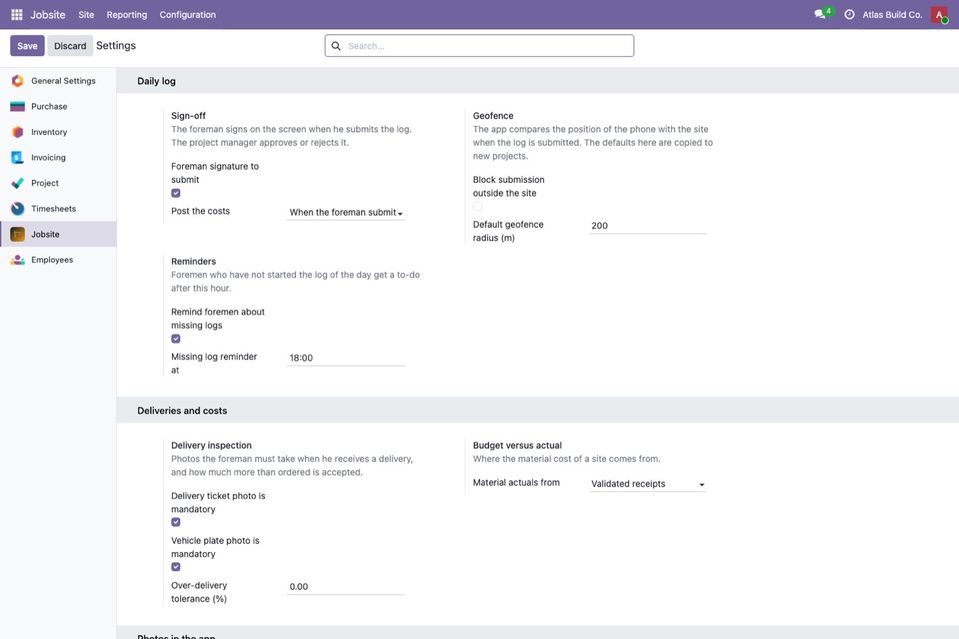Open the Site menu
This screenshot has width=959, height=639.
[86, 15]
